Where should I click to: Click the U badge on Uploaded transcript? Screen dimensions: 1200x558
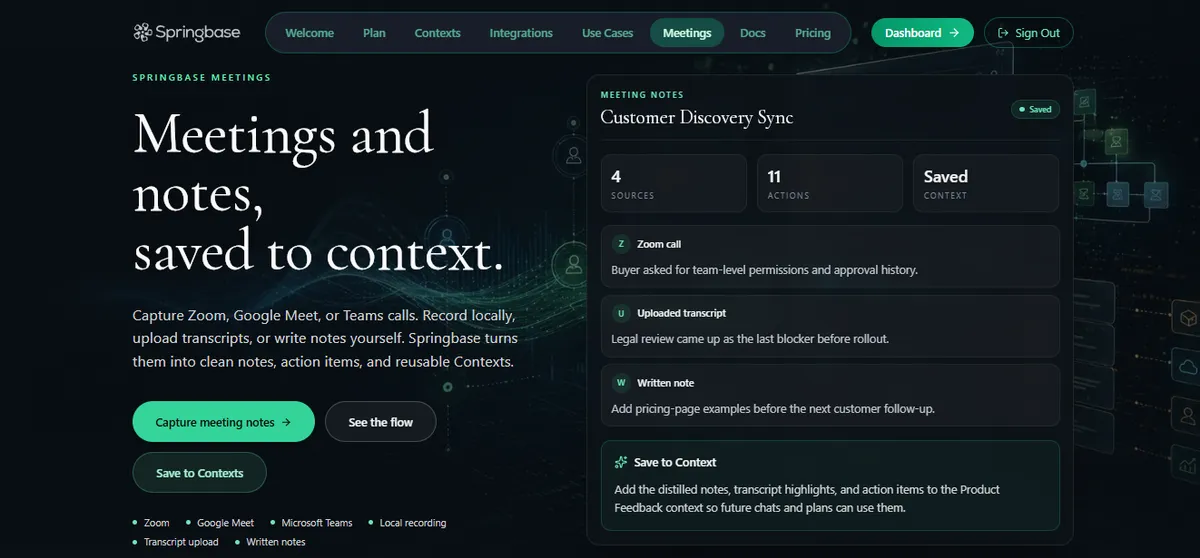pos(621,313)
